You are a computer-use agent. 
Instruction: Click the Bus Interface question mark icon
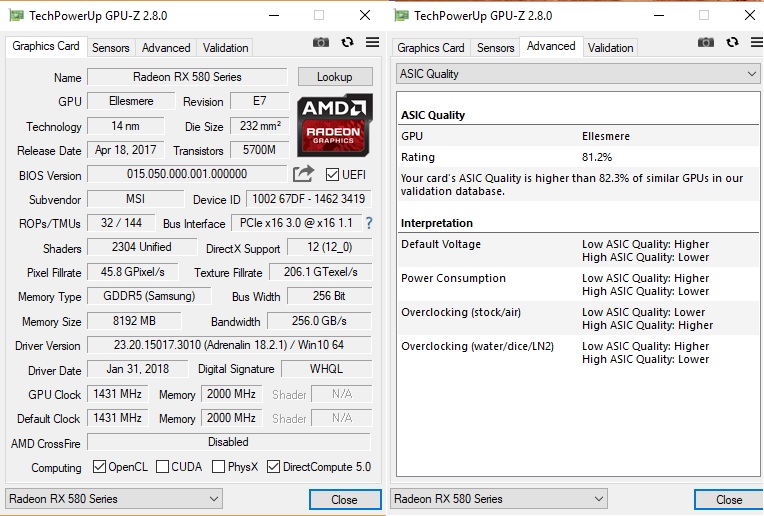point(368,223)
